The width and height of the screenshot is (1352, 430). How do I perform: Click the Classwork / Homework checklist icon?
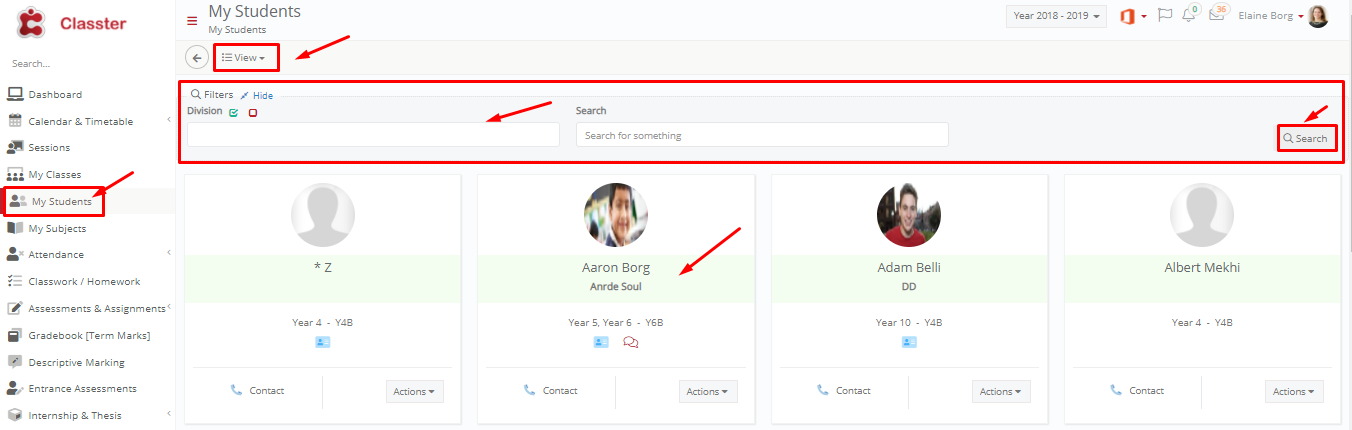15,281
